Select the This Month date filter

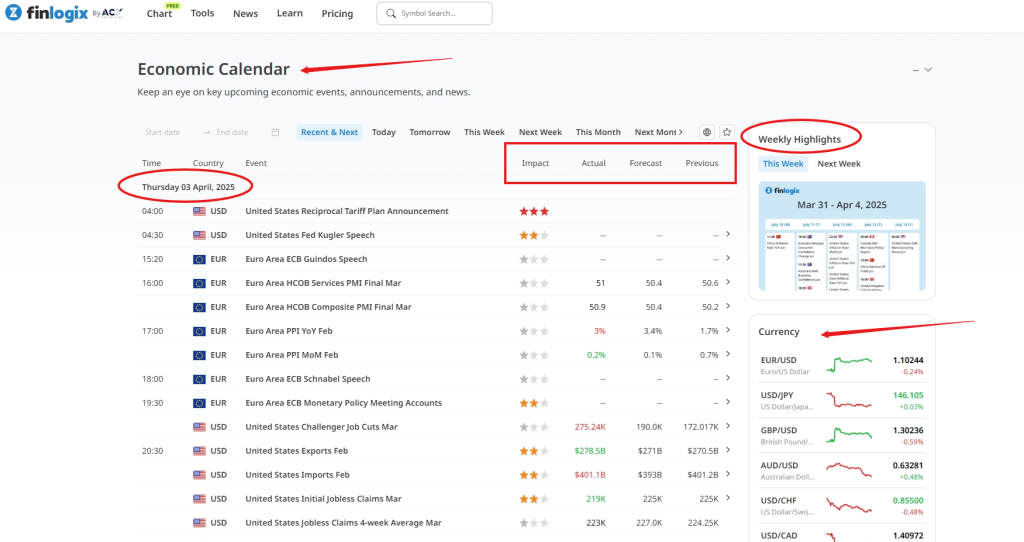598,132
